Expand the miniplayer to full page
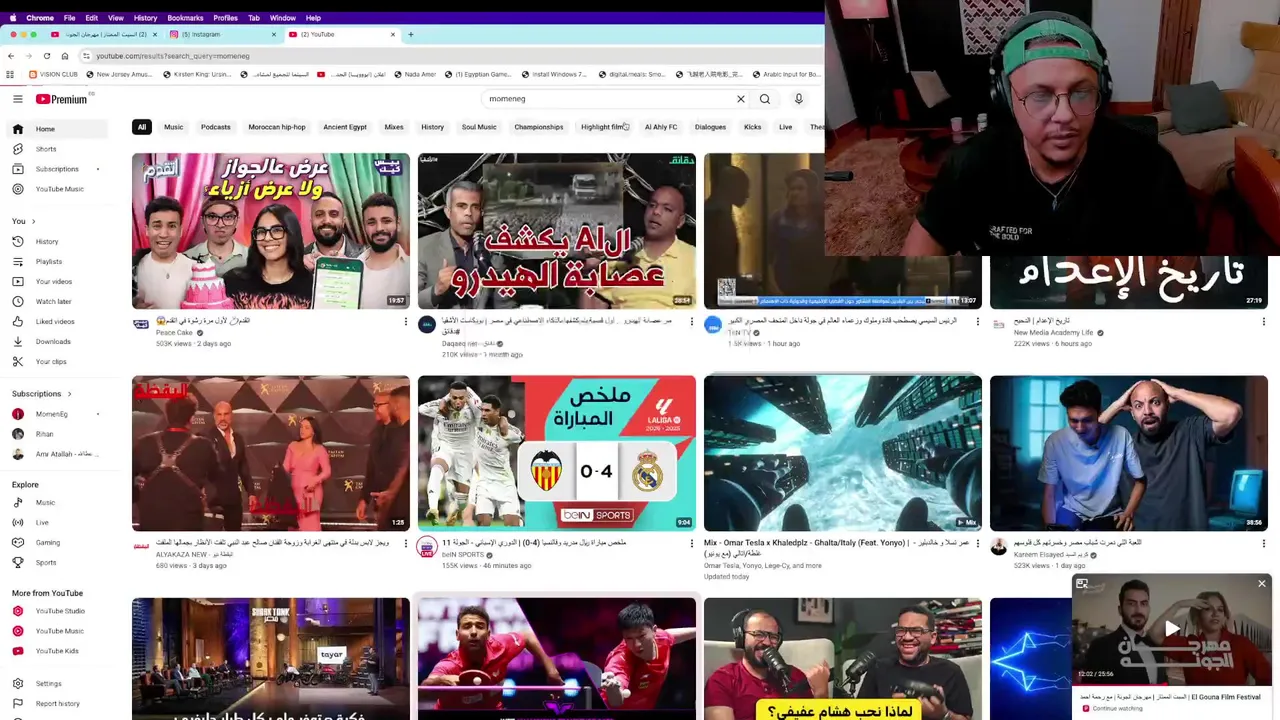Viewport: 1280px width, 720px height. coord(1082,584)
